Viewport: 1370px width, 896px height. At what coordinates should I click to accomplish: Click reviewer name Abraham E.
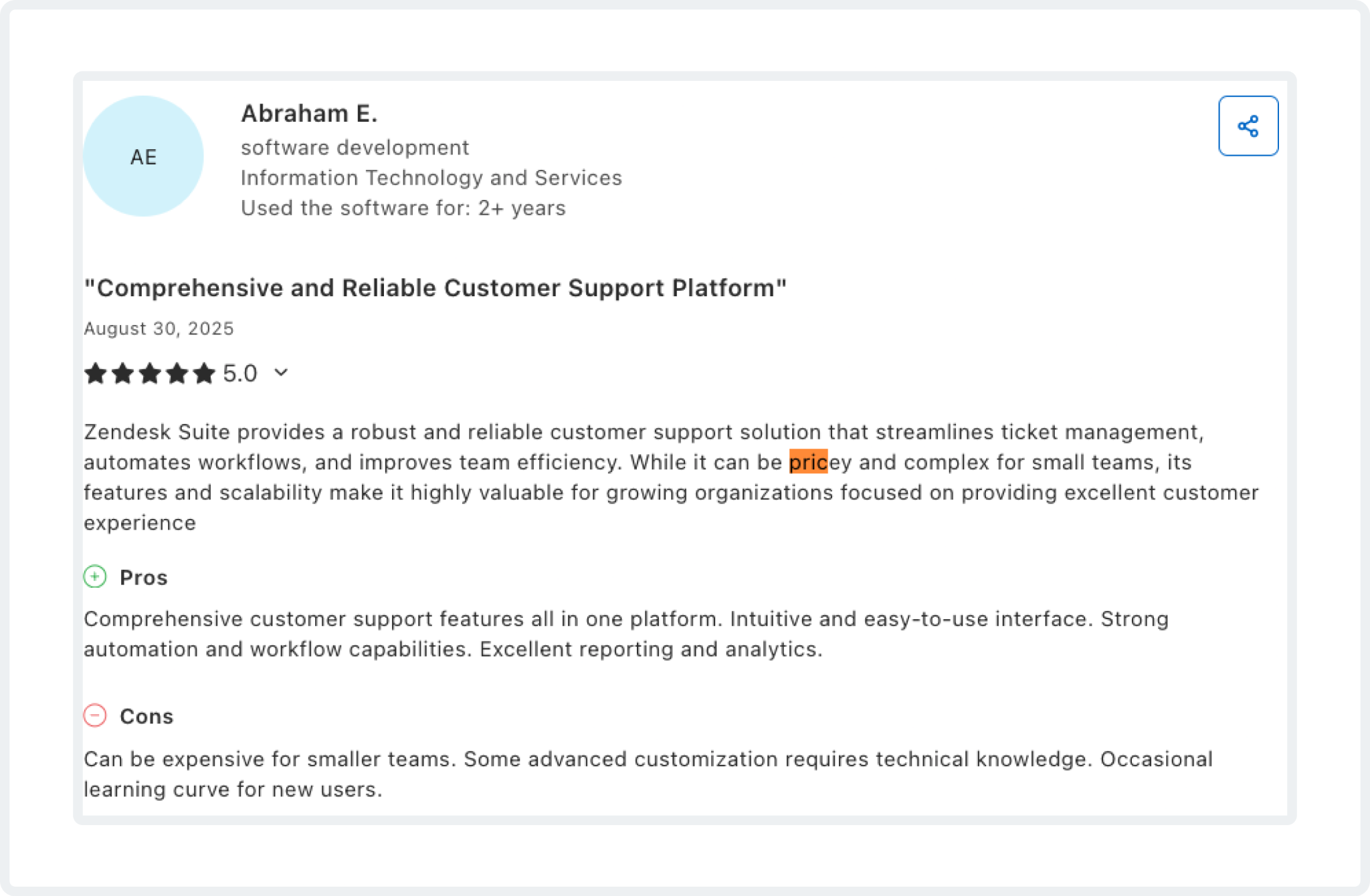tap(309, 114)
